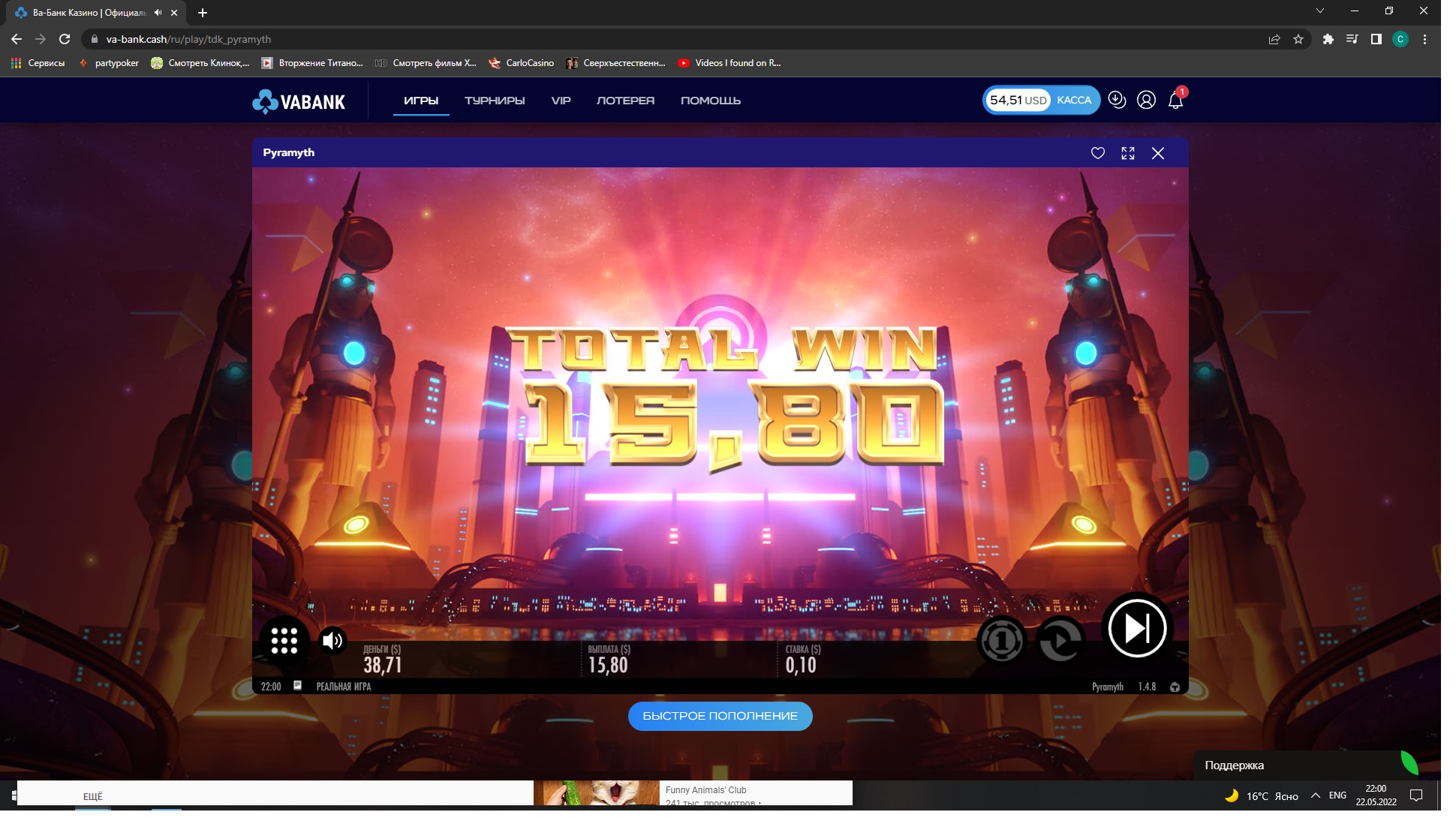Switch to ТУРНИРЫ tab
Image resolution: width=1456 pixels, height=824 pixels.
(x=494, y=101)
